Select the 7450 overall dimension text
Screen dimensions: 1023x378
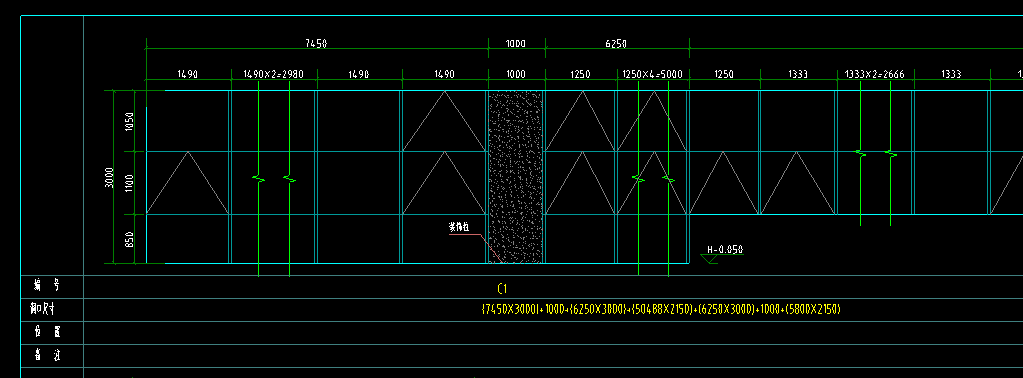click(316, 43)
